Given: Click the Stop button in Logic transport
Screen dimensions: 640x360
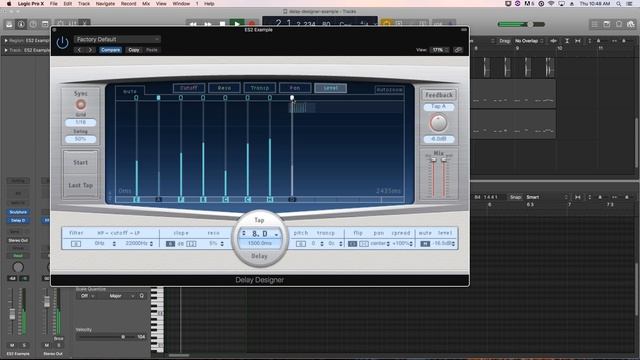Looking at the screenshot, I should (222, 24).
